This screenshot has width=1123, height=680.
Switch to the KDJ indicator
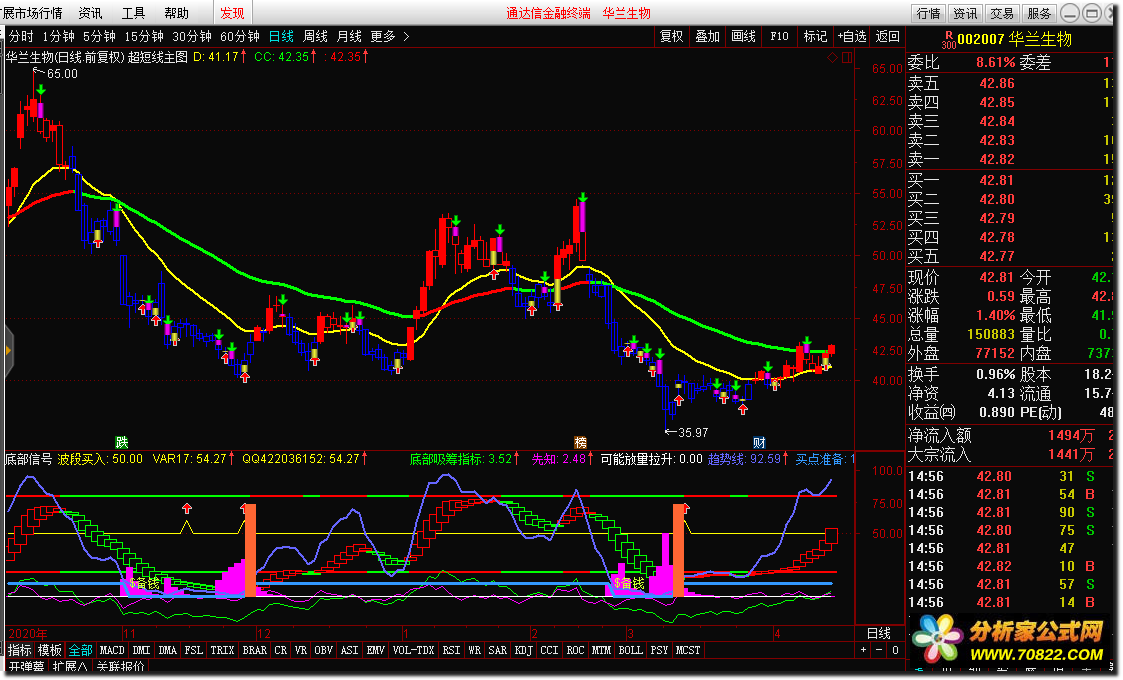click(524, 650)
